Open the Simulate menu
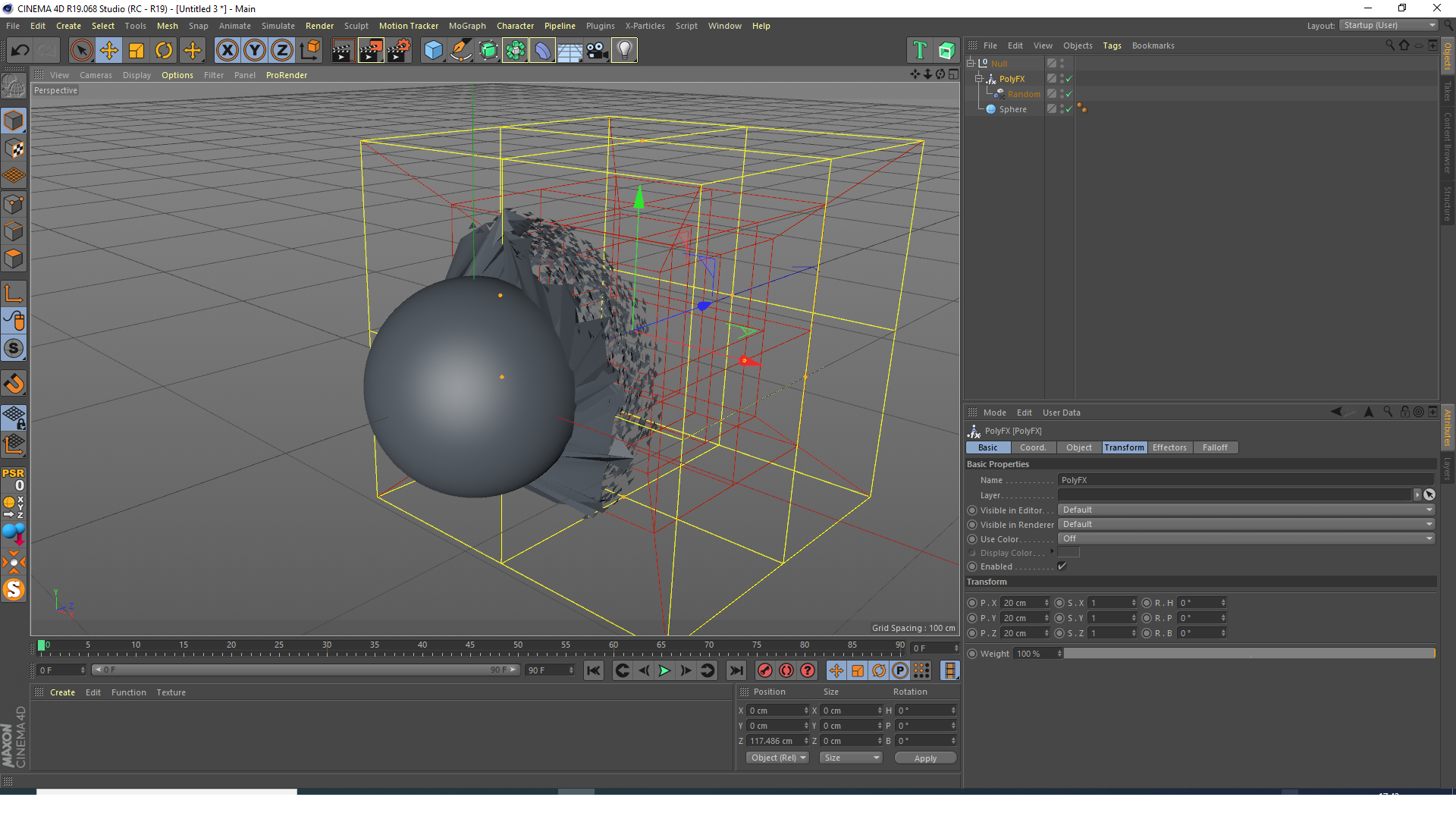The width and height of the screenshot is (1456, 819). pos(278,26)
